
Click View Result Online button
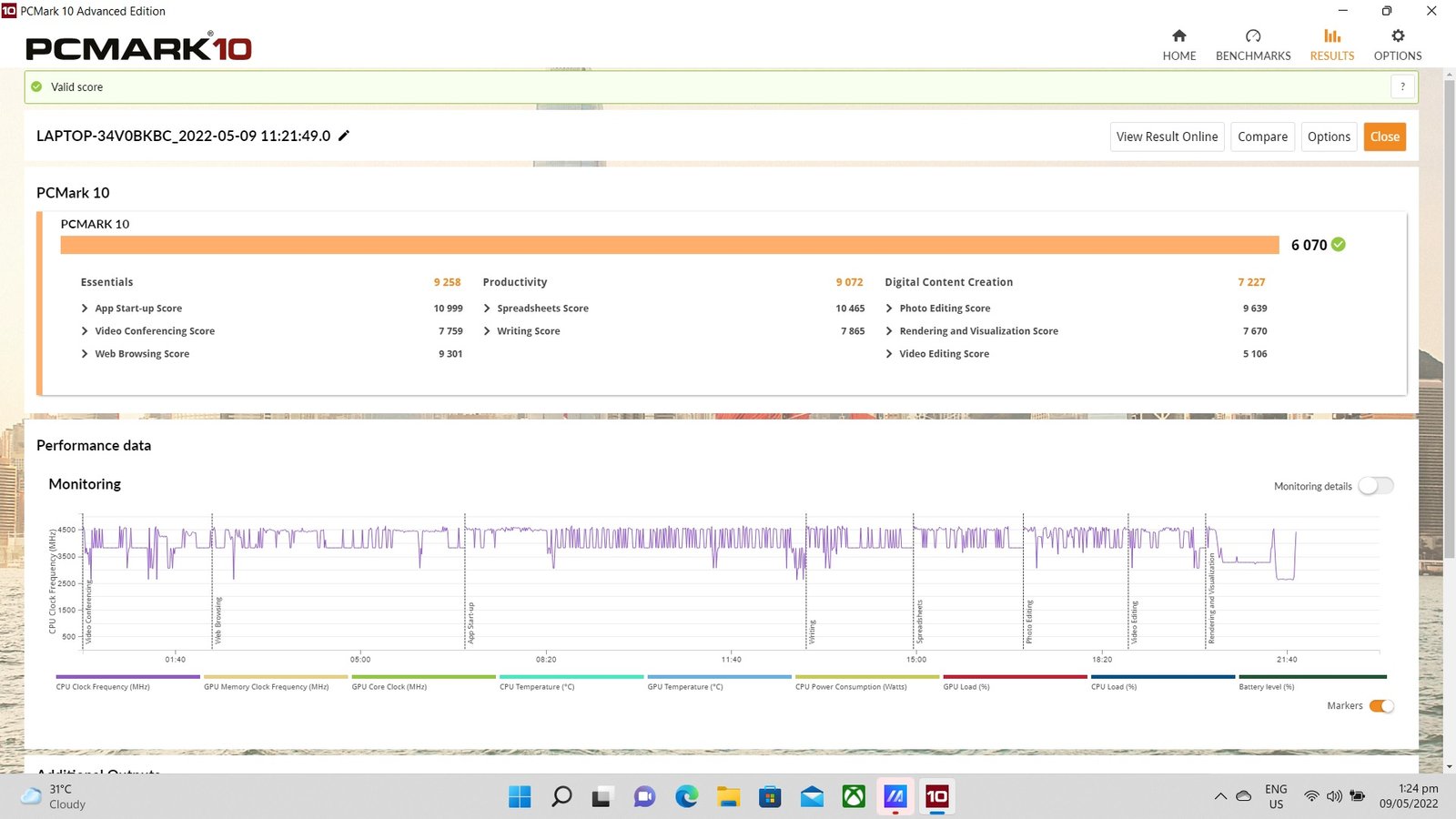click(1167, 136)
